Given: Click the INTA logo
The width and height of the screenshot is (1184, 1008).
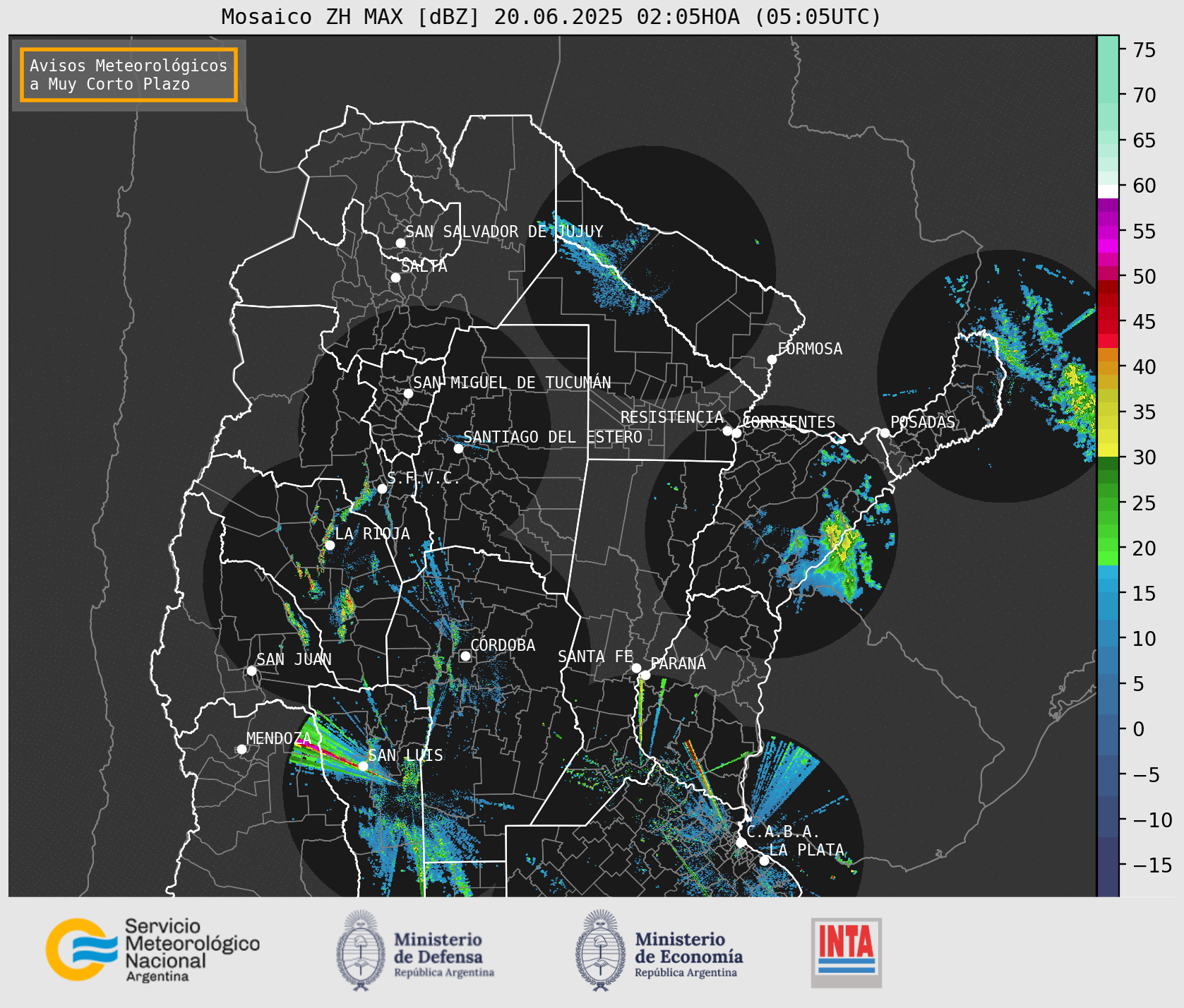Looking at the screenshot, I should click(846, 952).
